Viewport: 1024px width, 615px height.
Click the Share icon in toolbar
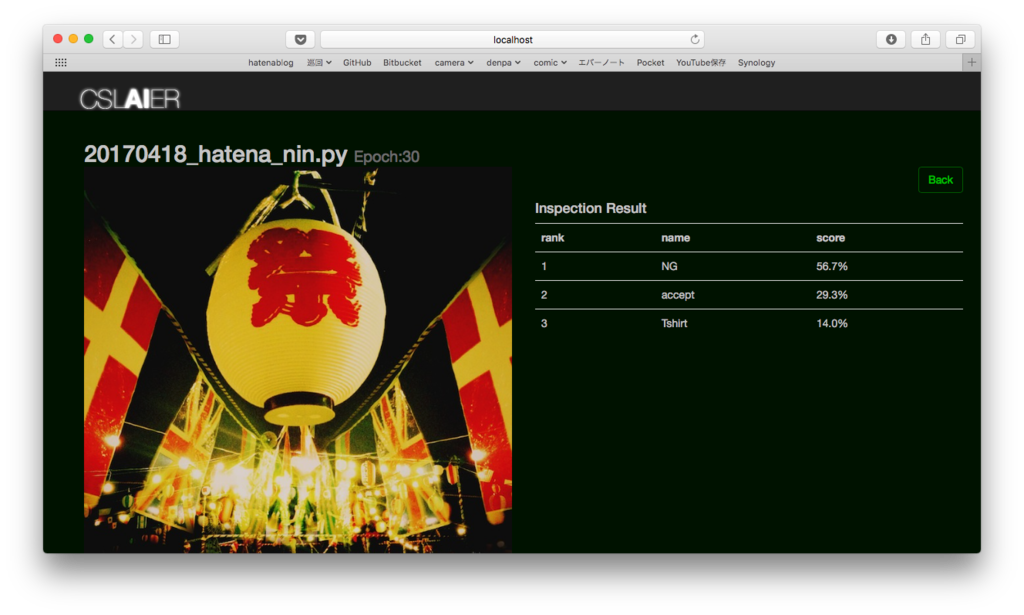(x=925, y=39)
